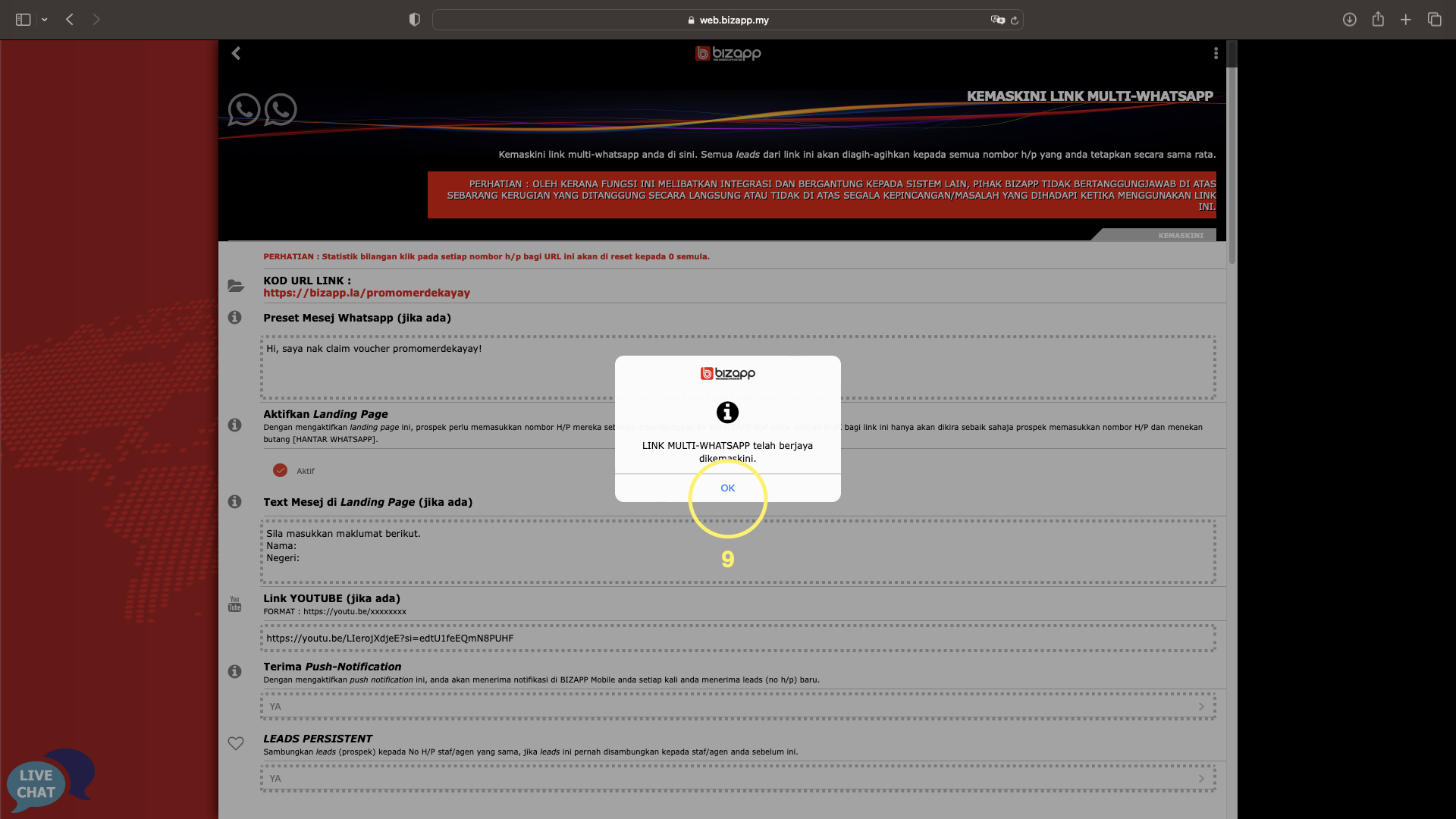The height and width of the screenshot is (819, 1456).
Task: Click the YouTube link input field
Action: [738, 638]
